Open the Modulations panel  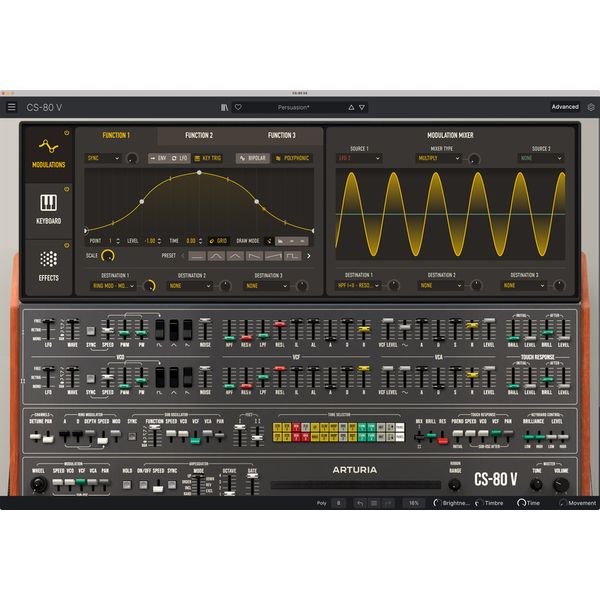pyautogui.click(x=49, y=155)
